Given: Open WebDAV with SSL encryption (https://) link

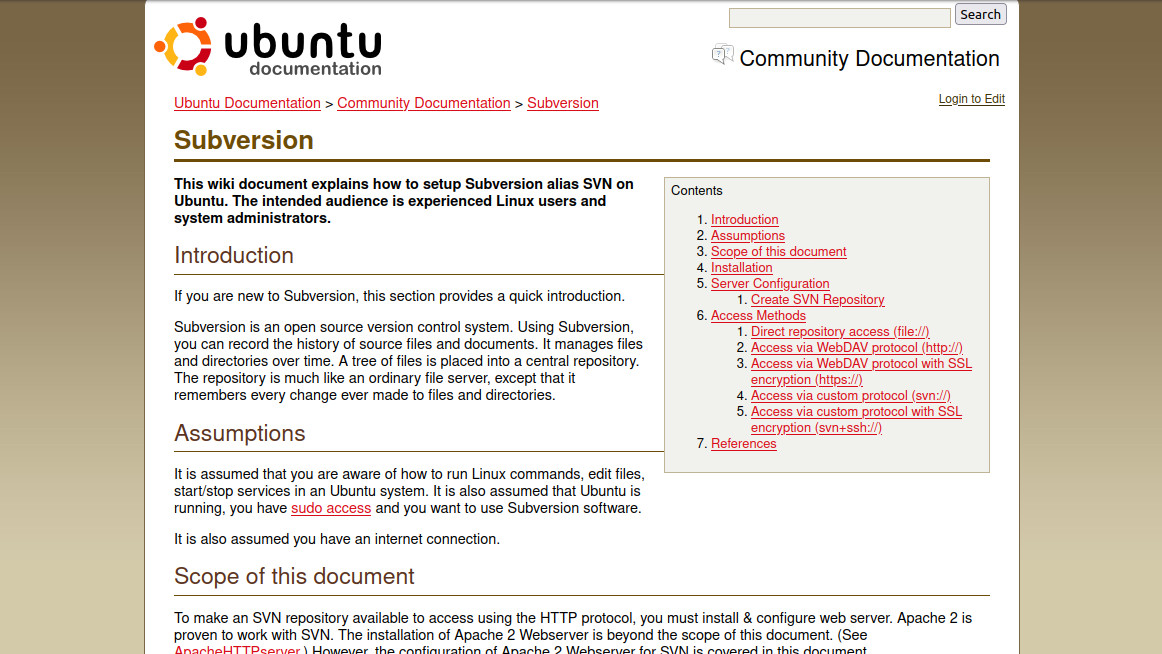Looking at the screenshot, I should tap(861, 372).
